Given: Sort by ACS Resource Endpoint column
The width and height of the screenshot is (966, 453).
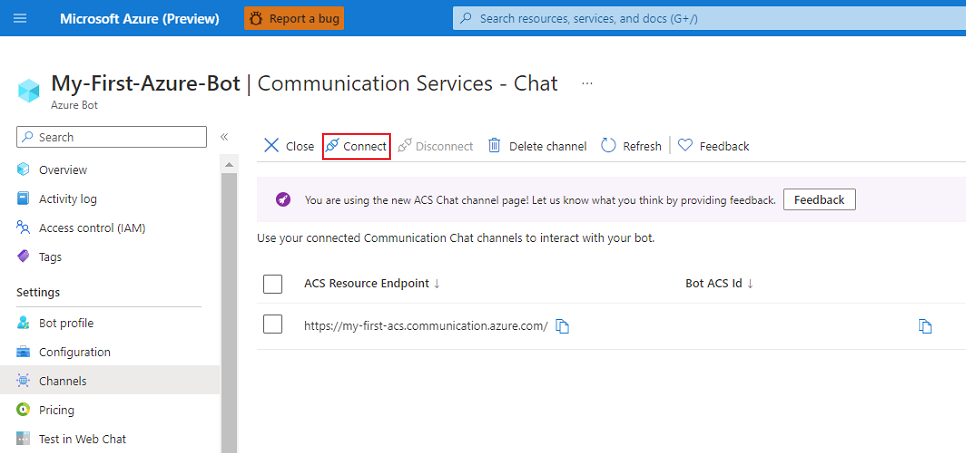Looking at the screenshot, I should pos(371,284).
